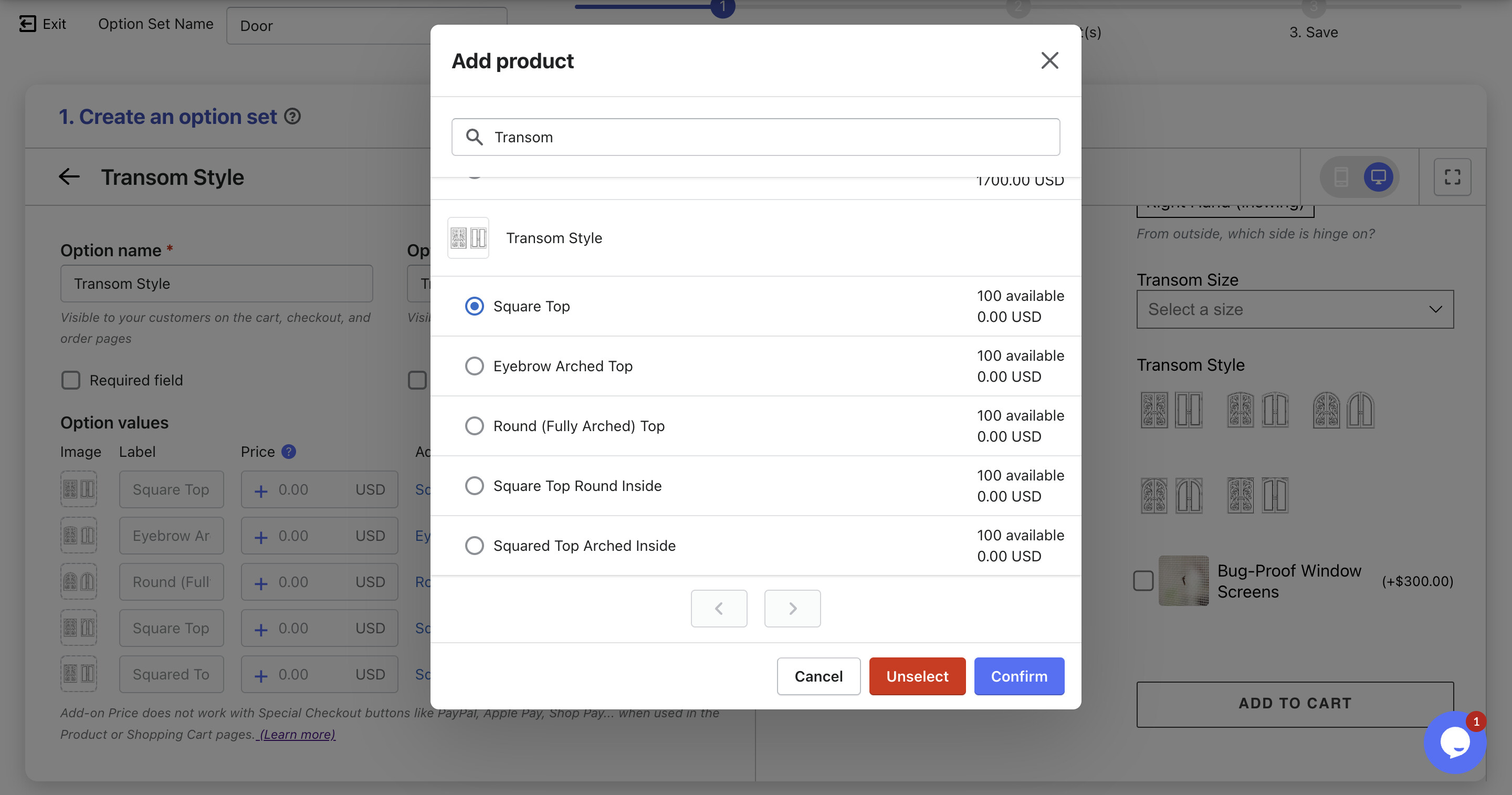Click the Transom search input field
The width and height of the screenshot is (1512, 795).
755,137
